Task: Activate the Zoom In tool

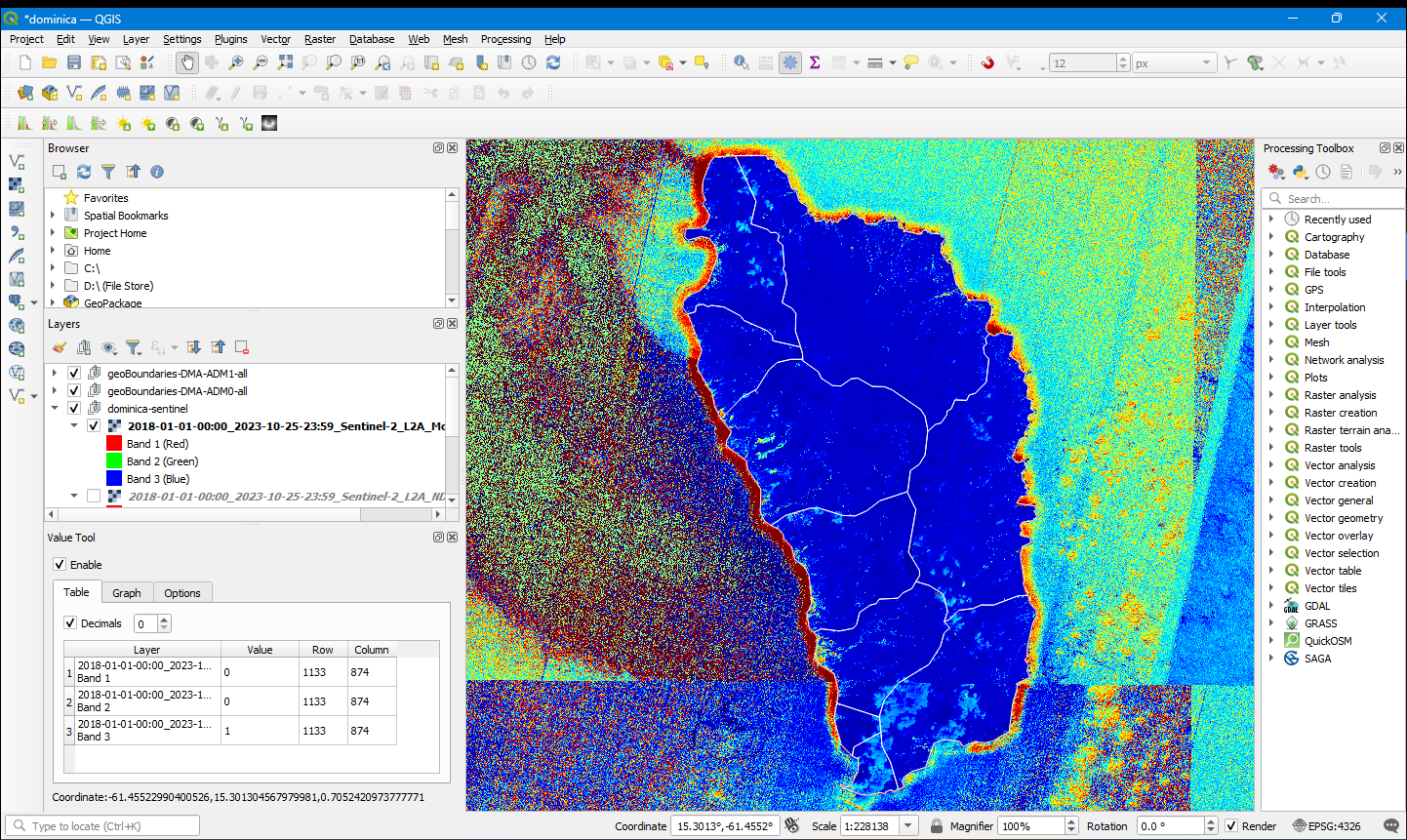Action: [x=235, y=61]
